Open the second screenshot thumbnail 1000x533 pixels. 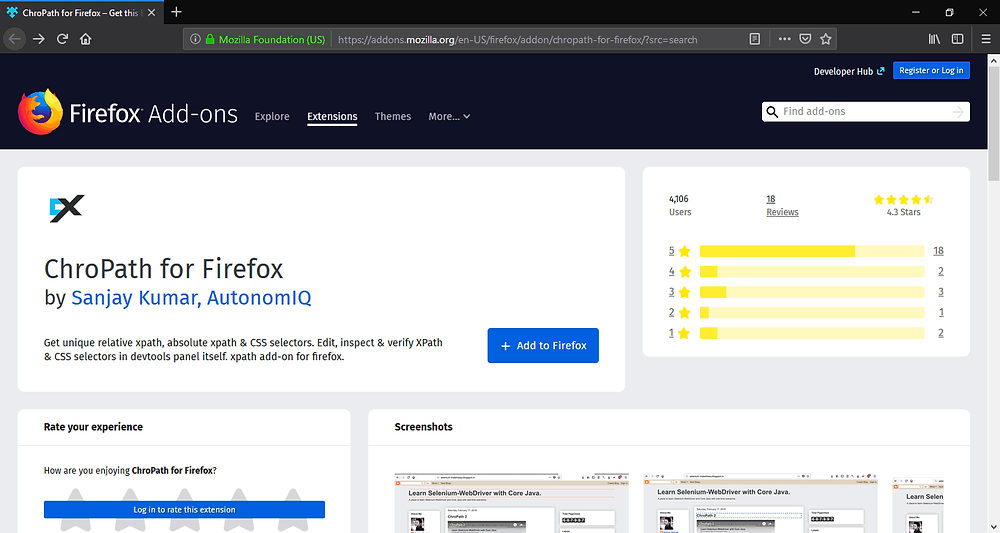pos(760,503)
